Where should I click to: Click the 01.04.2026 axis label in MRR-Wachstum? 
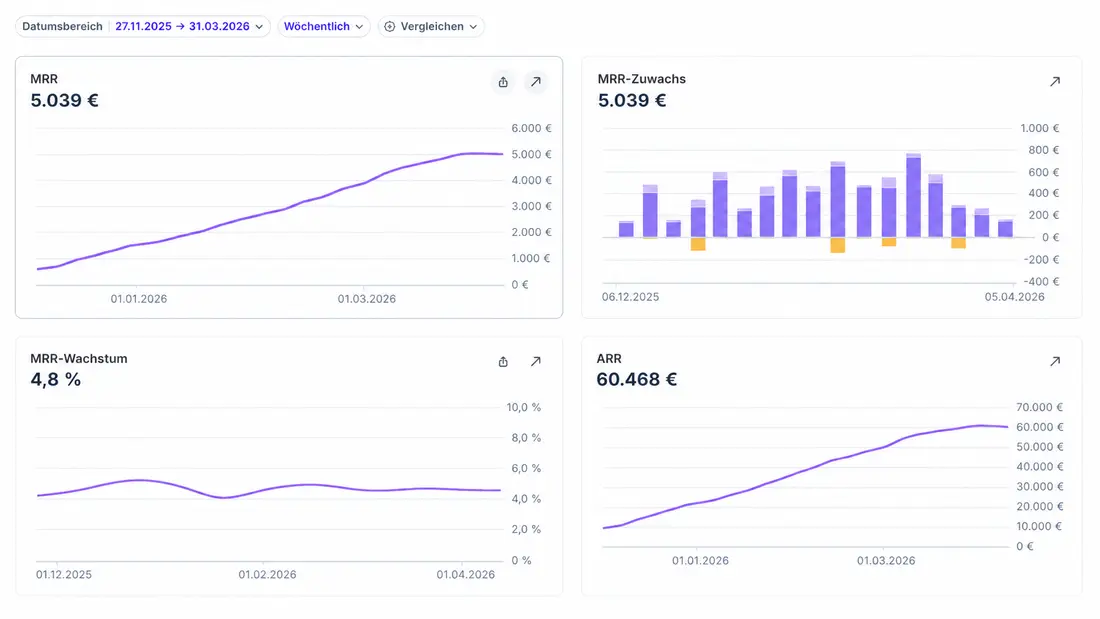tap(466, 575)
